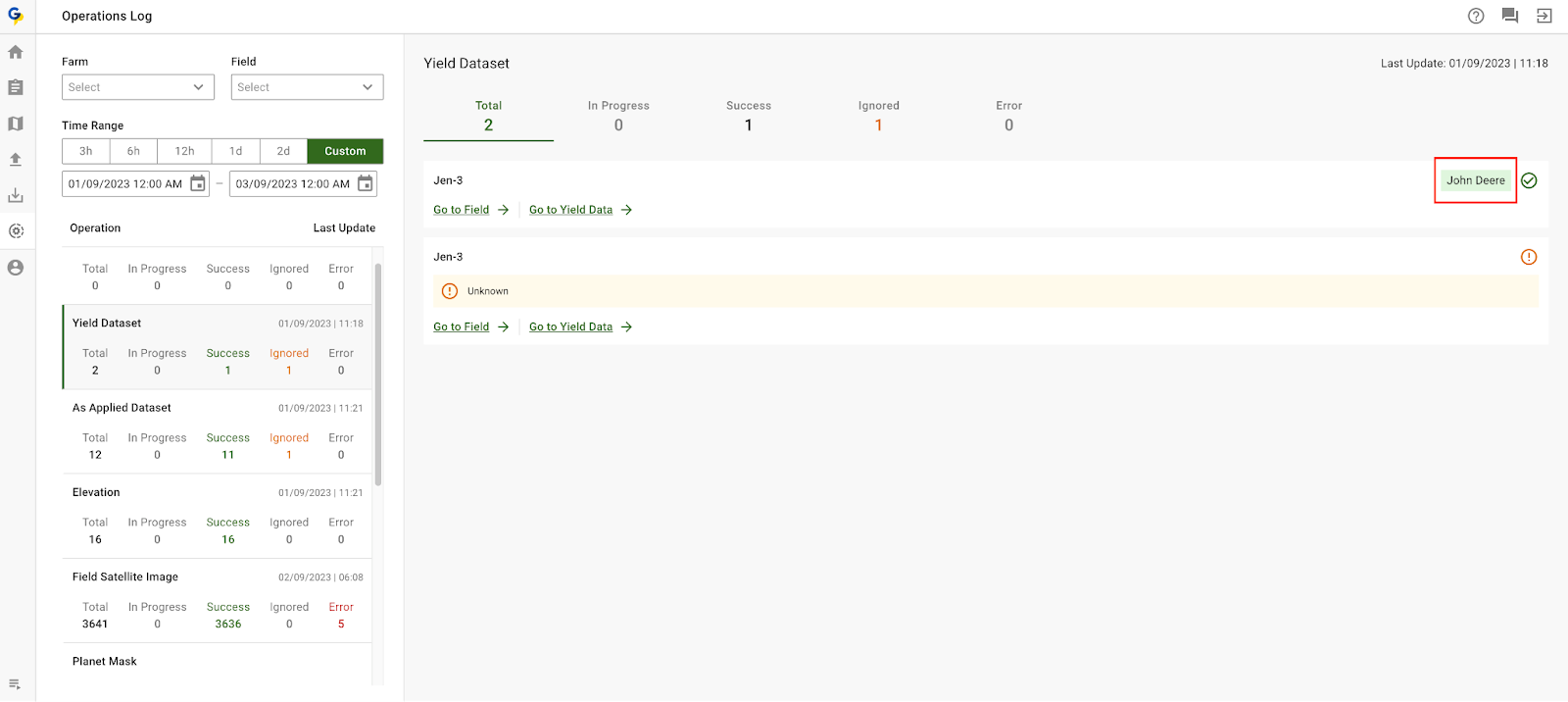This screenshot has height=702, width=1568.
Task: Click the logout icon at top right
Action: (x=1544, y=16)
